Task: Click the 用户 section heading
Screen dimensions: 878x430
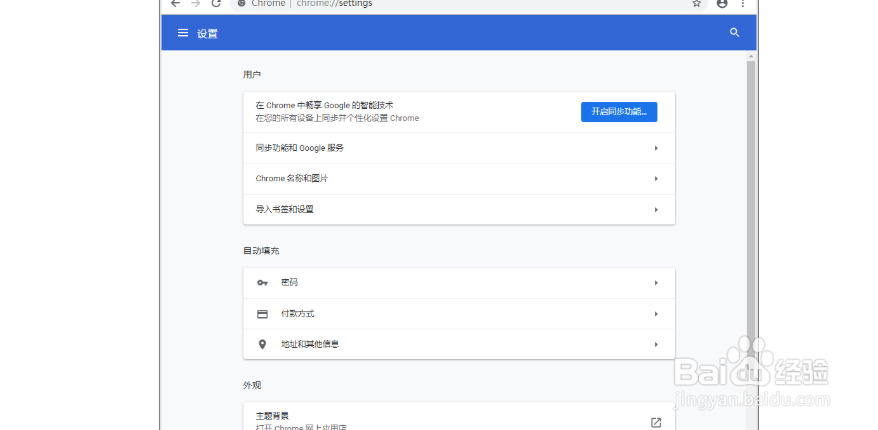Action: point(252,74)
